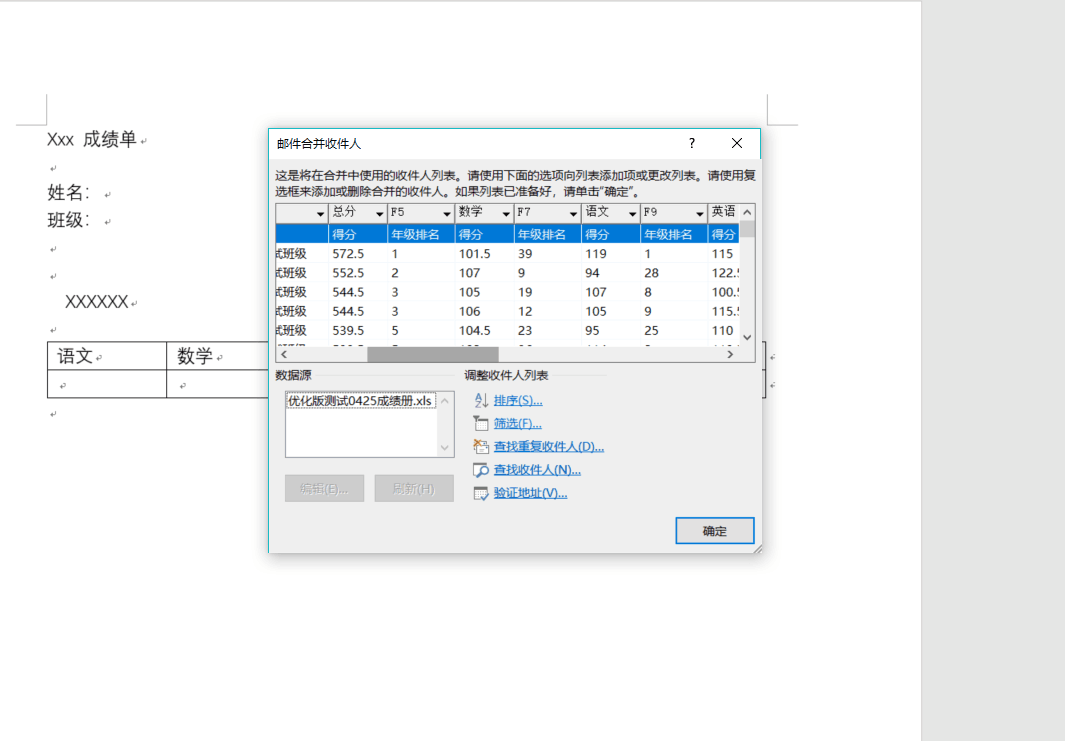Image resolution: width=1065 pixels, height=741 pixels.
Task: Click the find duplicate recipients icon
Action: [480, 447]
